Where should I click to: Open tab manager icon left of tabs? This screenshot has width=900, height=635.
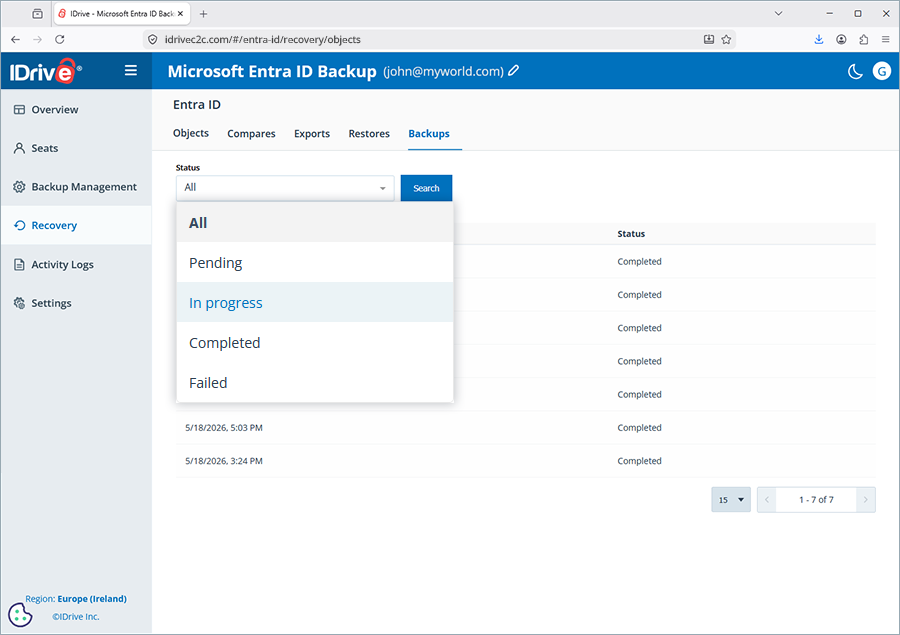(x=37, y=14)
